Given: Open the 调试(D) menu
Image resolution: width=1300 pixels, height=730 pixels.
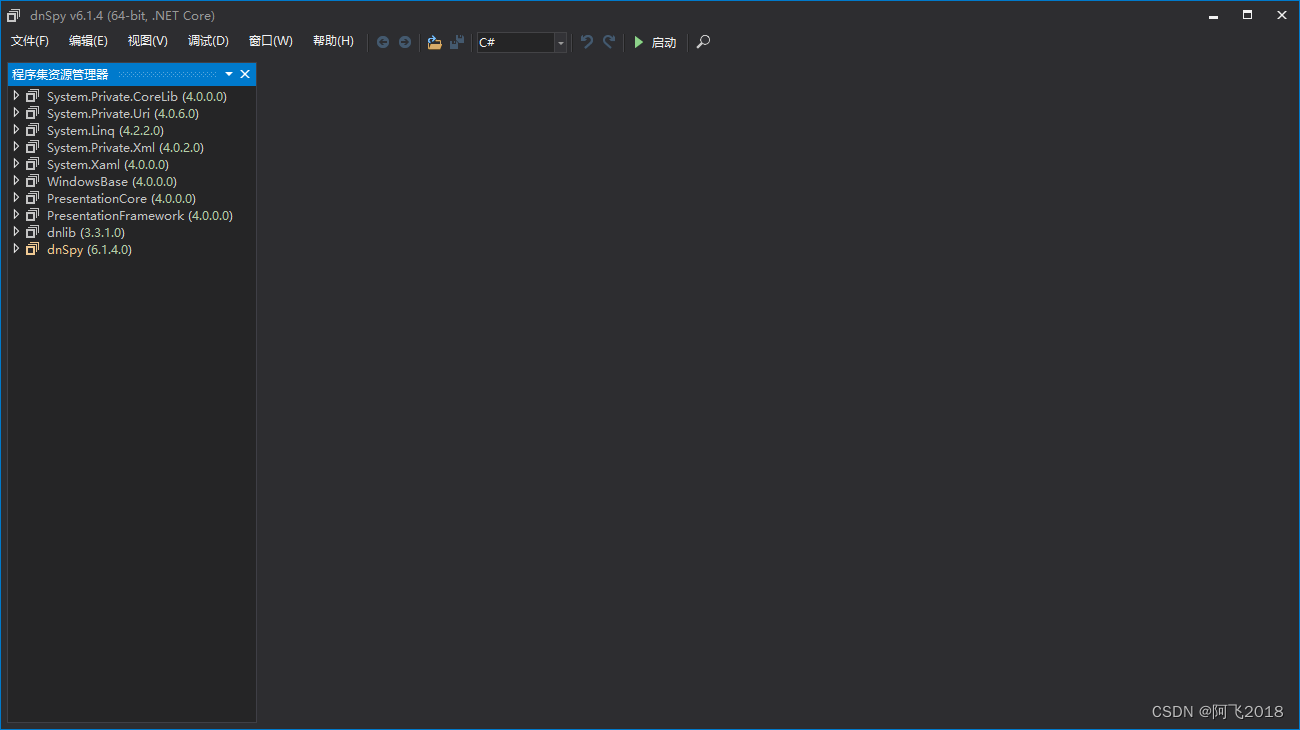Looking at the screenshot, I should pos(208,41).
